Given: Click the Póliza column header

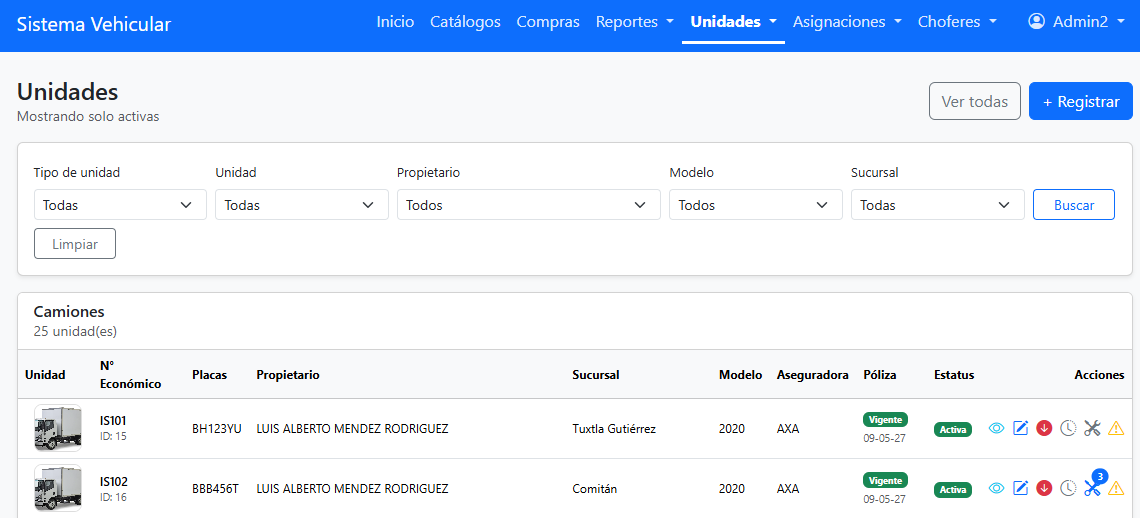Looking at the screenshot, I should click(x=880, y=375).
